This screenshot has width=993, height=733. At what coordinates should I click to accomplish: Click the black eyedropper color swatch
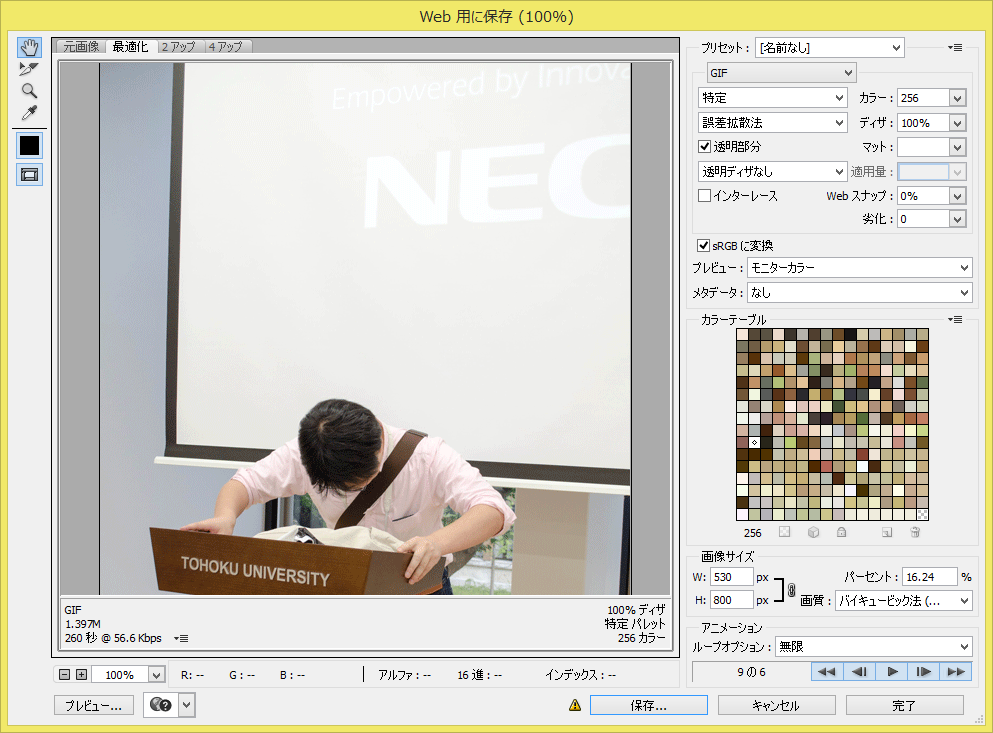point(30,145)
